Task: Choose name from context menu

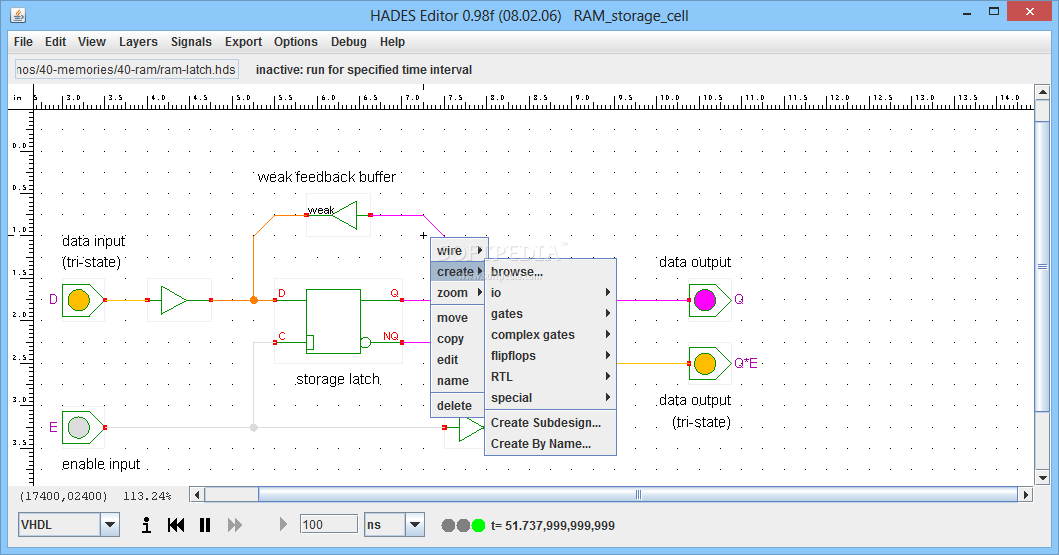Action: tap(459, 380)
